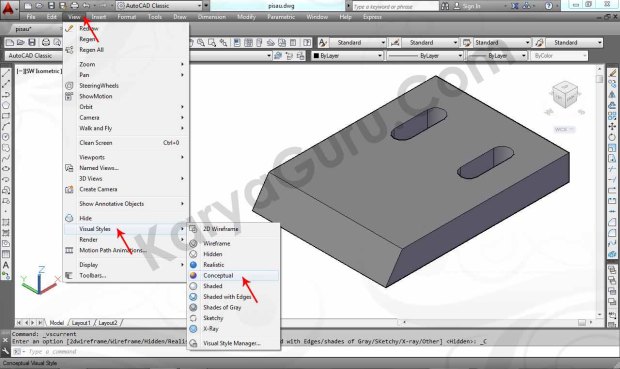Open the Parametric menu
This screenshot has width=620, height=369.
coord(281,17)
